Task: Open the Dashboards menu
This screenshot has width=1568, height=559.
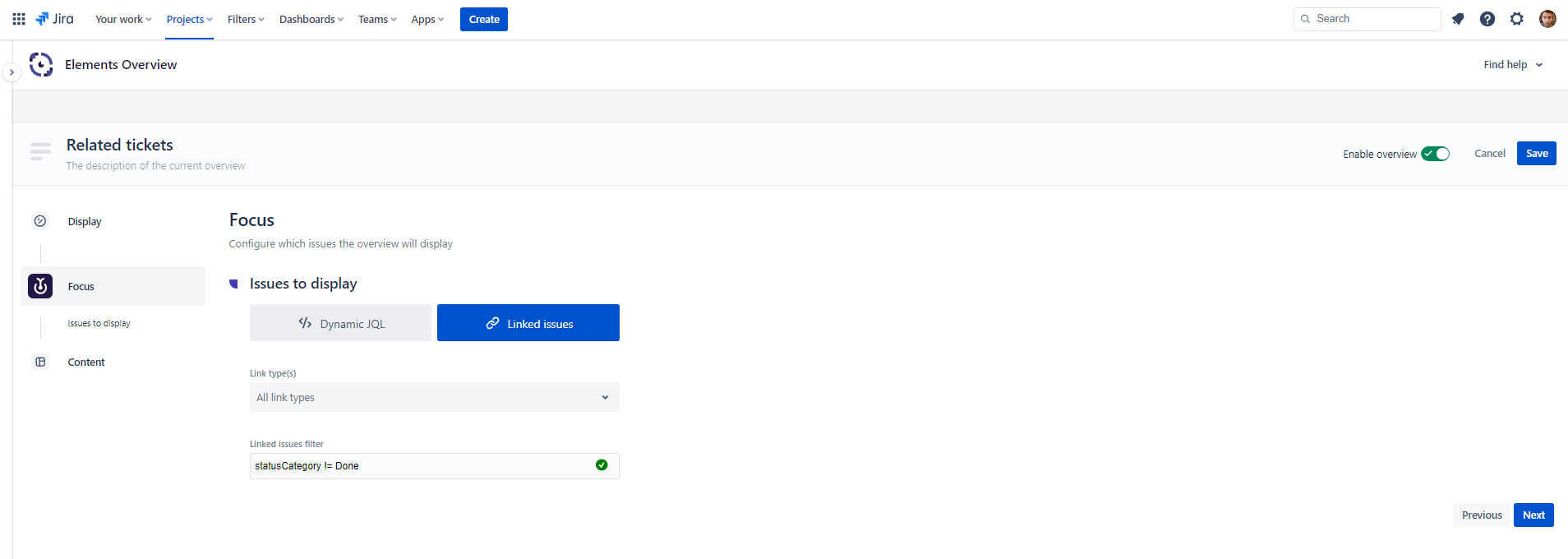Action: [311, 19]
